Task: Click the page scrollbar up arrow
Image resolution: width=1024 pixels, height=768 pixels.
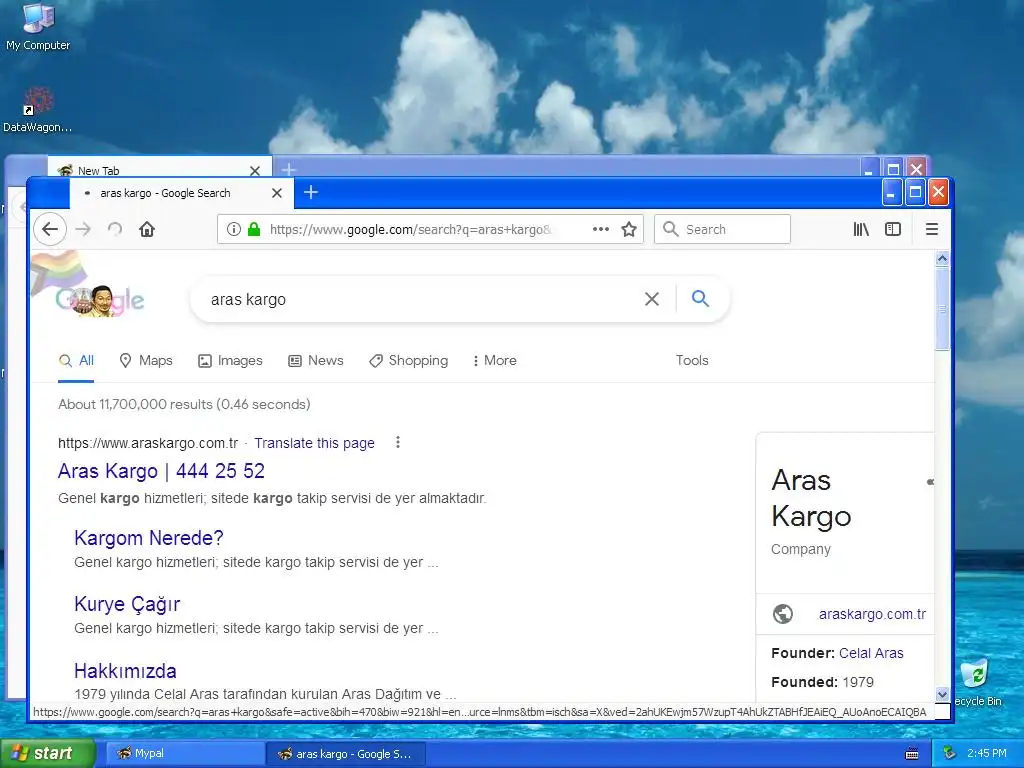Action: point(942,259)
